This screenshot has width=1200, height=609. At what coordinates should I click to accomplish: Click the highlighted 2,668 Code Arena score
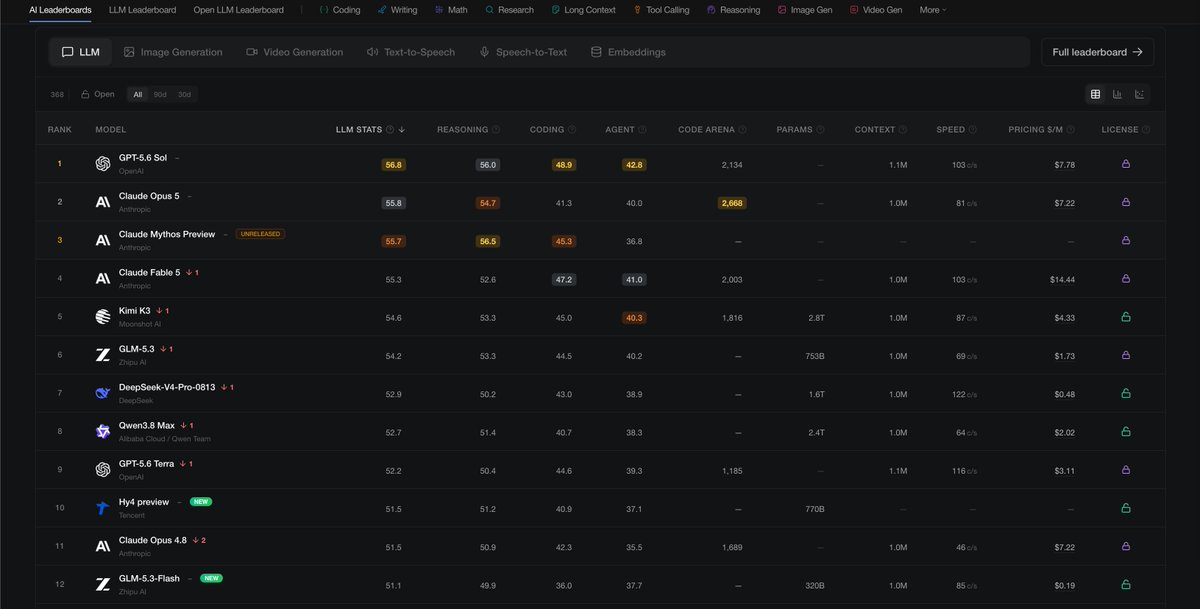click(732, 203)
